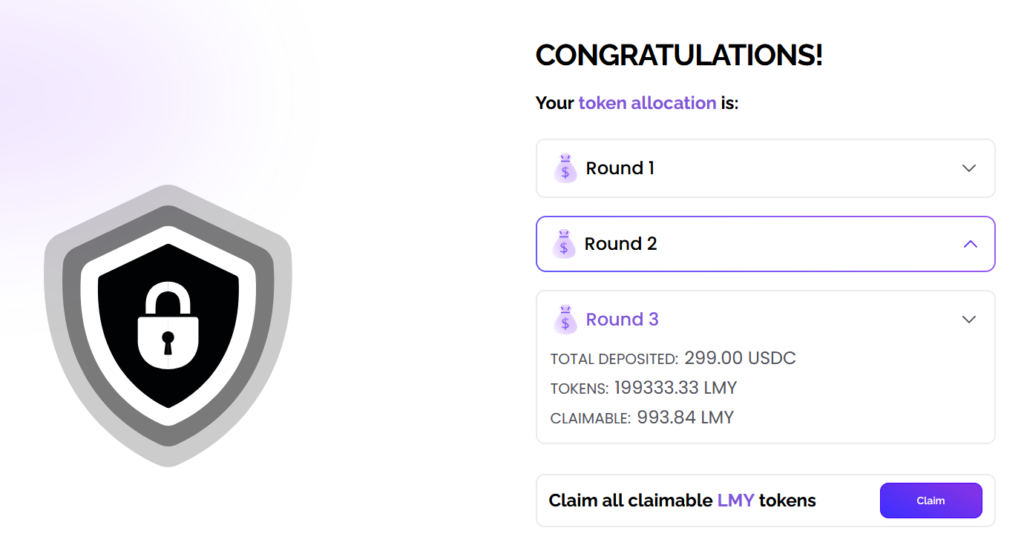The width and height of the screenshot is (1024, 545).
Task: Click the CLAIMABLE 993.84 LMY value
Action: click(x=685, y=418)
